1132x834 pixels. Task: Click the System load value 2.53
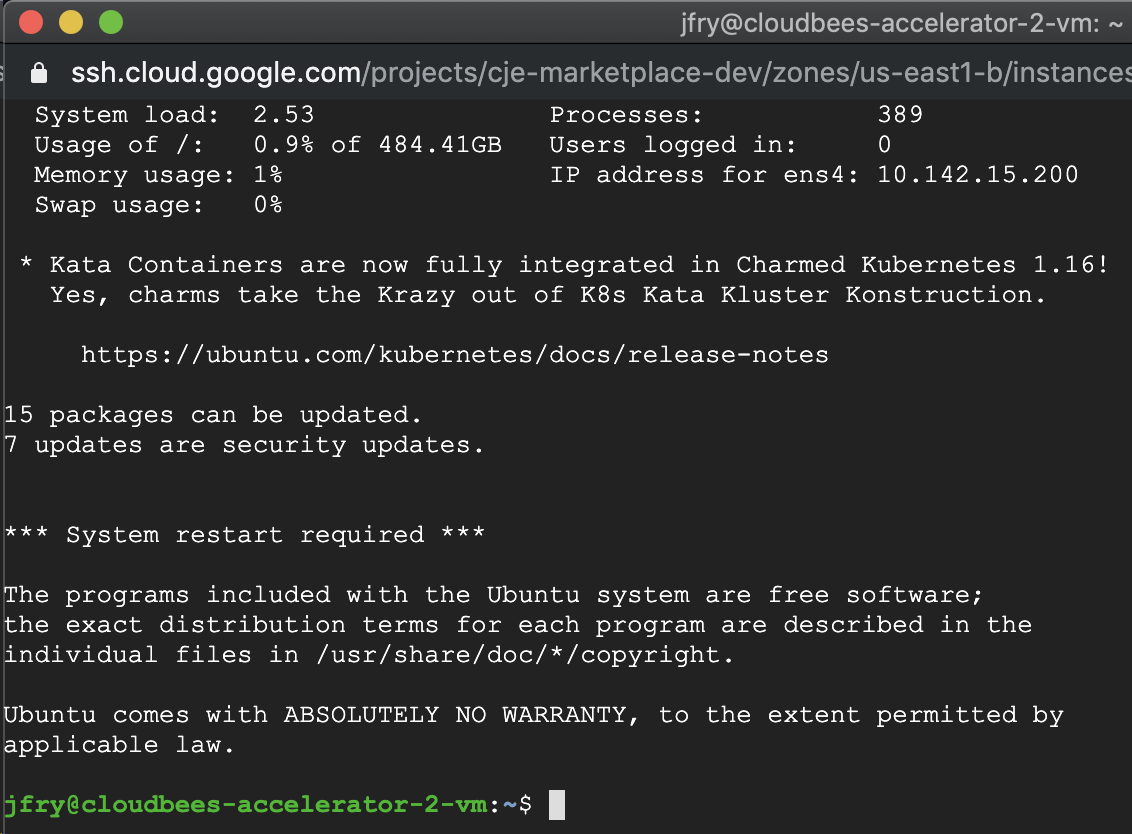pos(284,114)
